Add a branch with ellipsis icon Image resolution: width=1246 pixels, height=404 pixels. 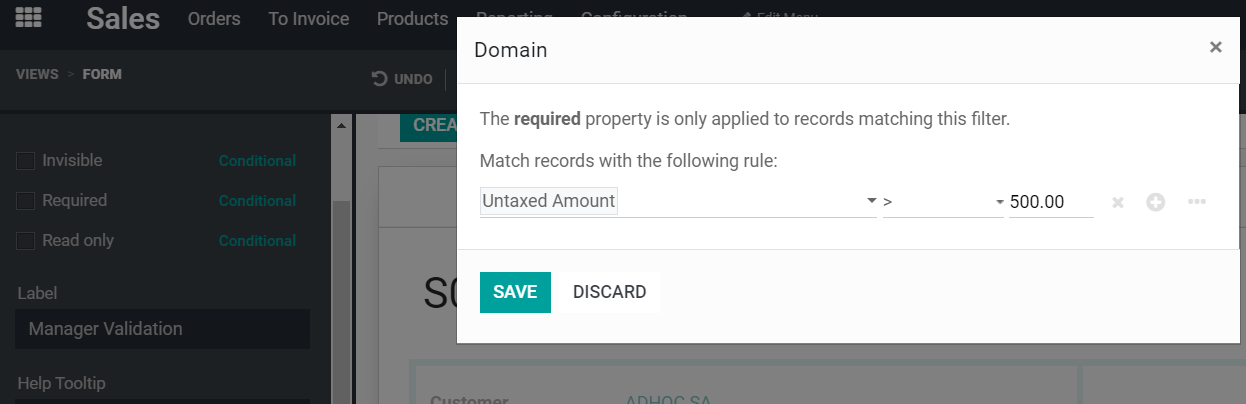1196,202
